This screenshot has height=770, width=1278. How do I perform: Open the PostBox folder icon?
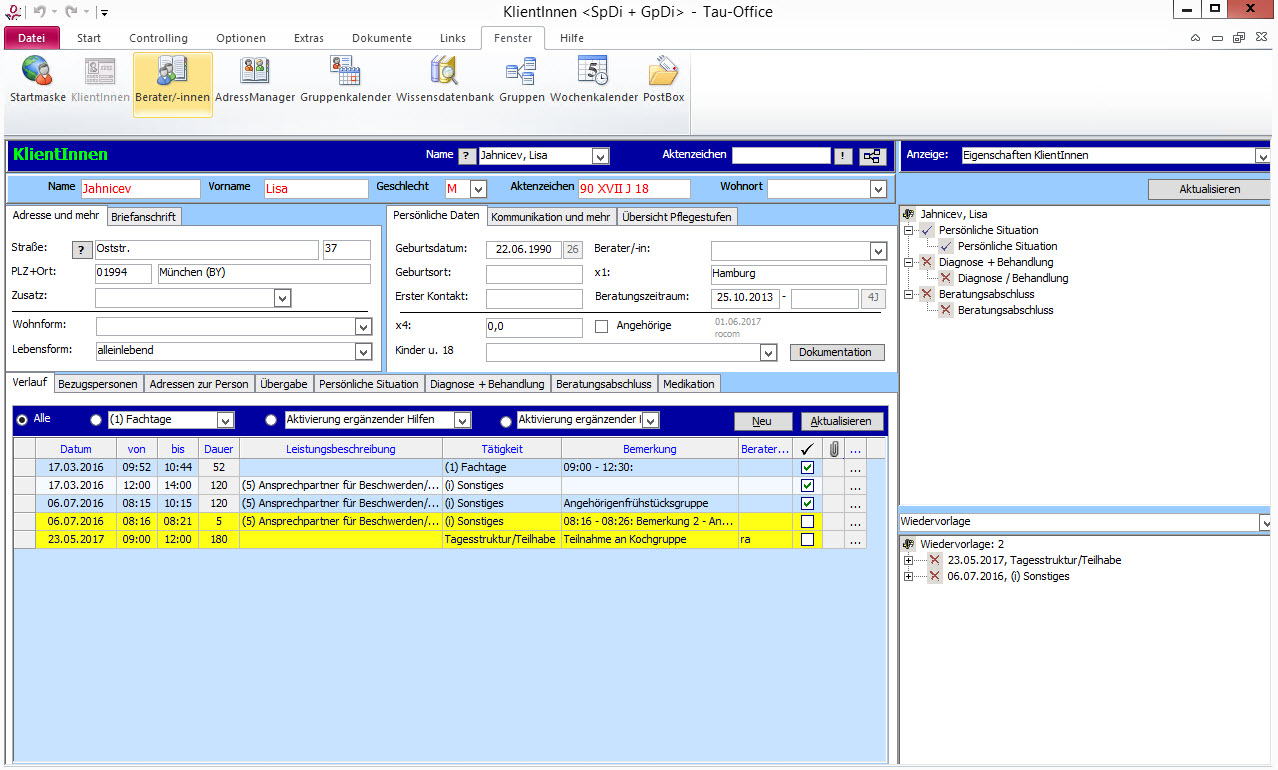pyautogui.click(x=663, y=80)
